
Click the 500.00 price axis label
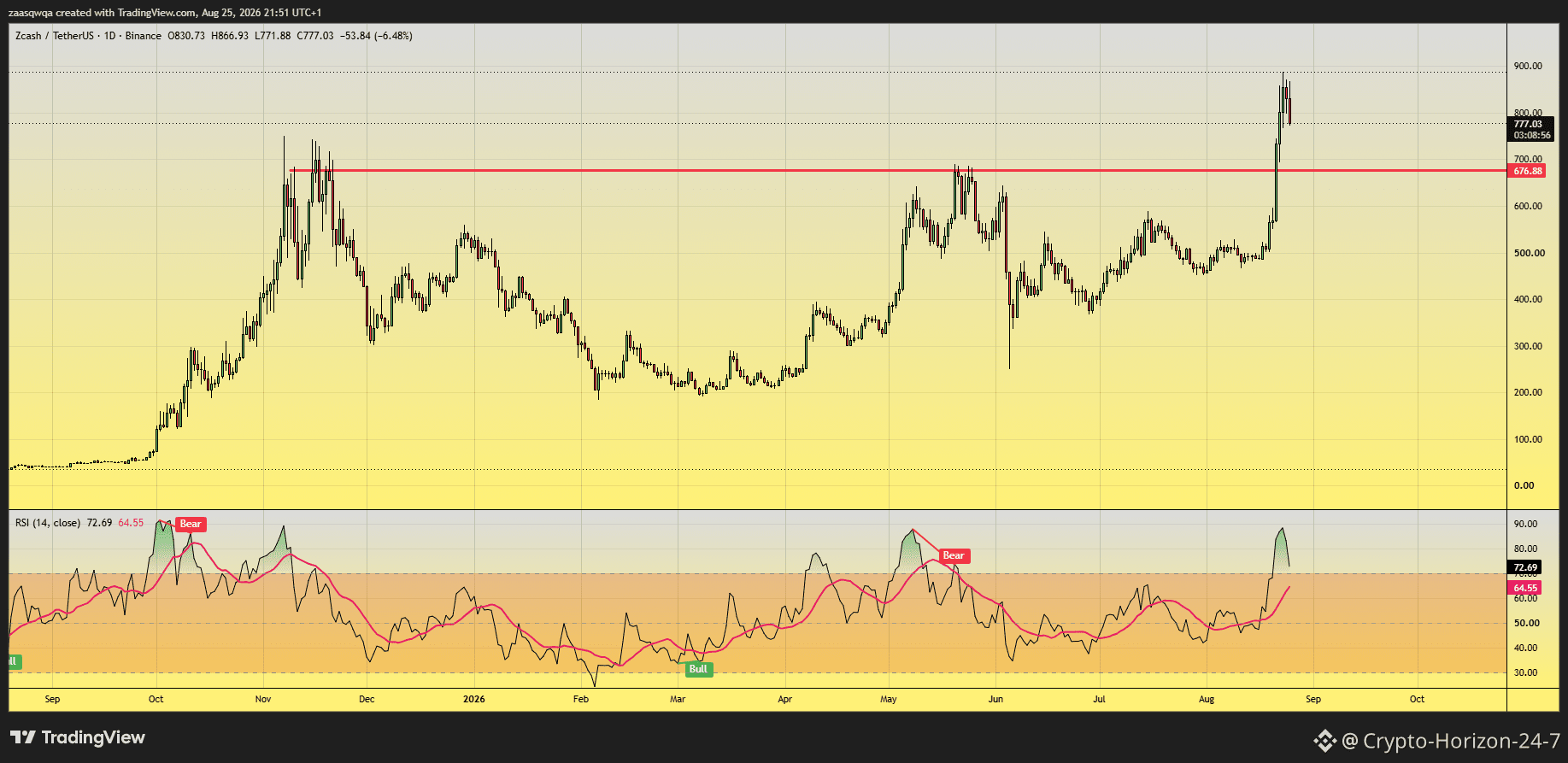click(x=1529, y=253)
